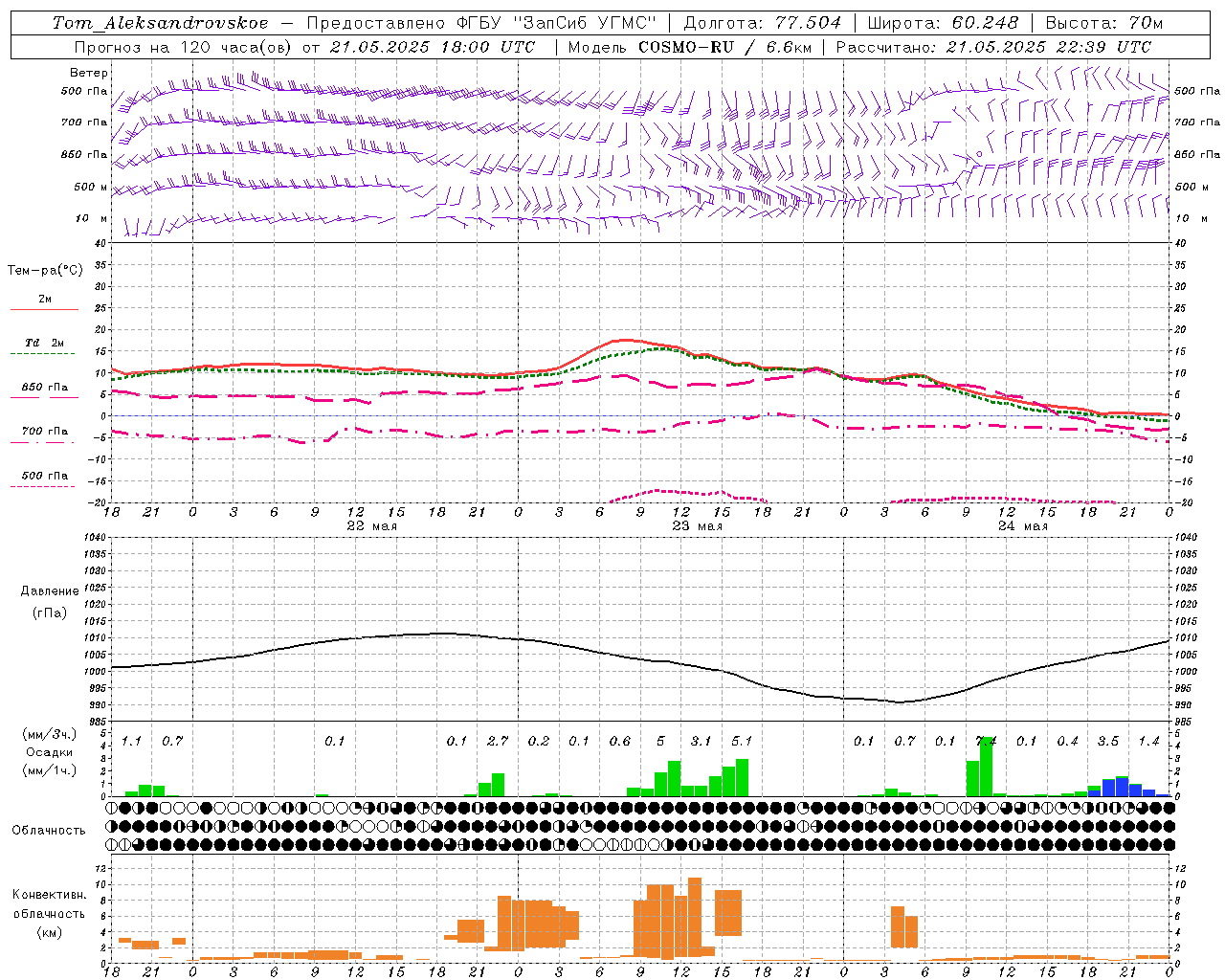
Task: Click the tallest green bar under 7.4
Action: (x=986, y=767)
